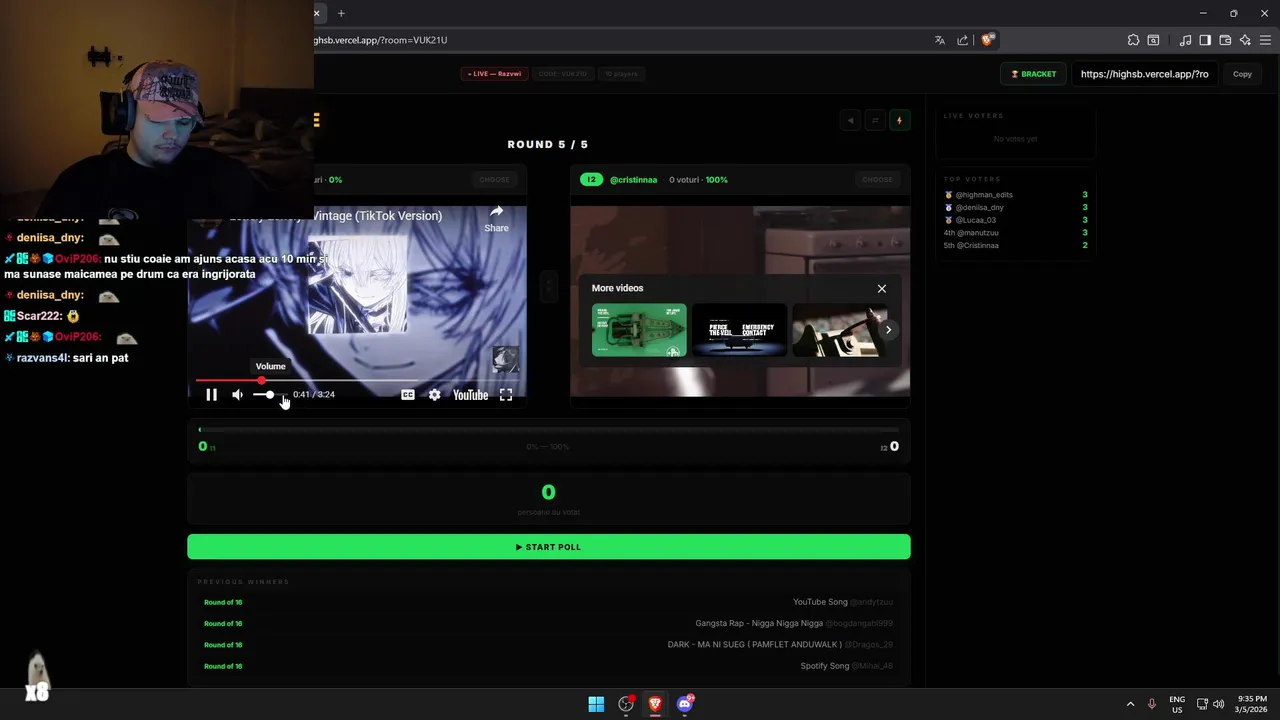This screenshot has height=720, width=1280.
Task: Open the green thumbnail in More videos
Action: coord(639,330)
